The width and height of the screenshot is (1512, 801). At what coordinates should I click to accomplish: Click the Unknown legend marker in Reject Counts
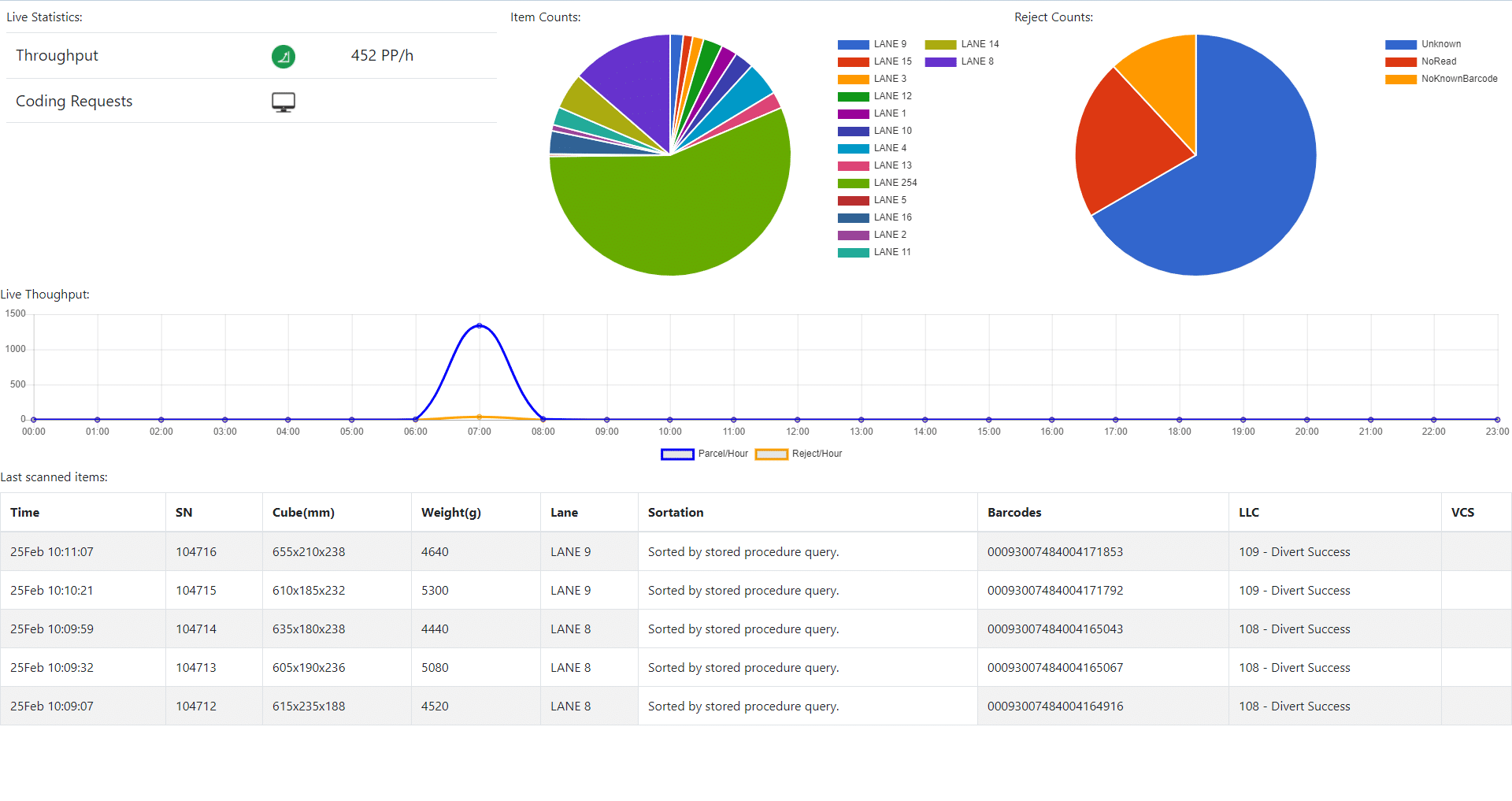(1399, 44)
